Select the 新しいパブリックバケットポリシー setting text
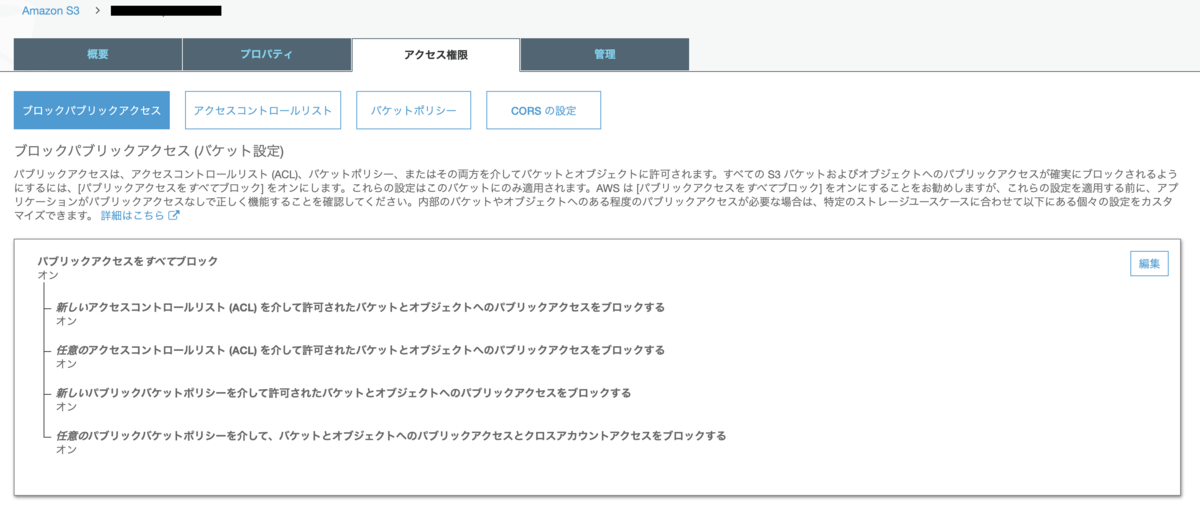1200x521 pixels. tap(344, 393)
